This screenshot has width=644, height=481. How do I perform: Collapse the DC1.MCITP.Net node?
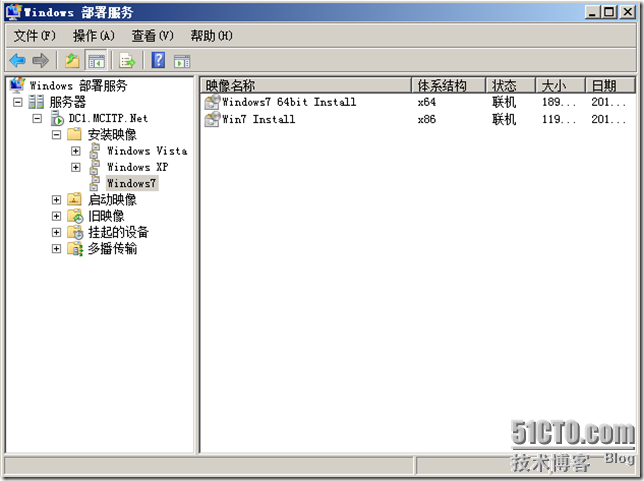coord(37,119)
